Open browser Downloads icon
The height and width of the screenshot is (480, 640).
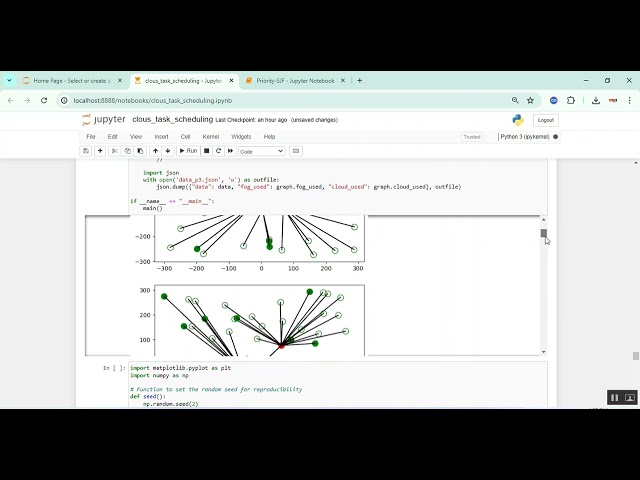point(596,100)
